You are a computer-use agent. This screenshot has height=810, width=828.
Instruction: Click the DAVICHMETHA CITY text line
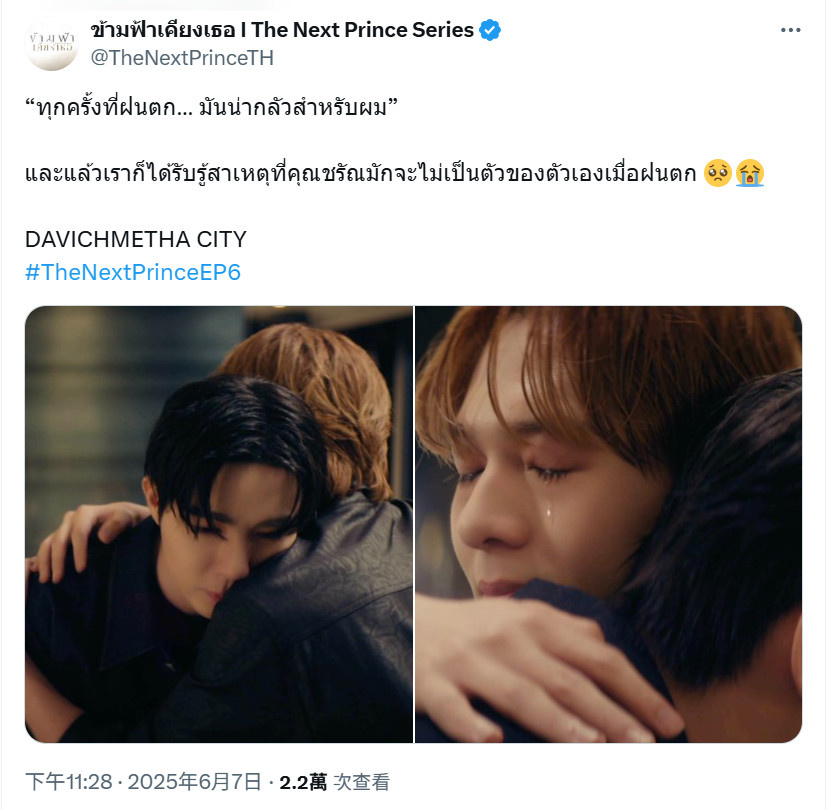point(136,240)
